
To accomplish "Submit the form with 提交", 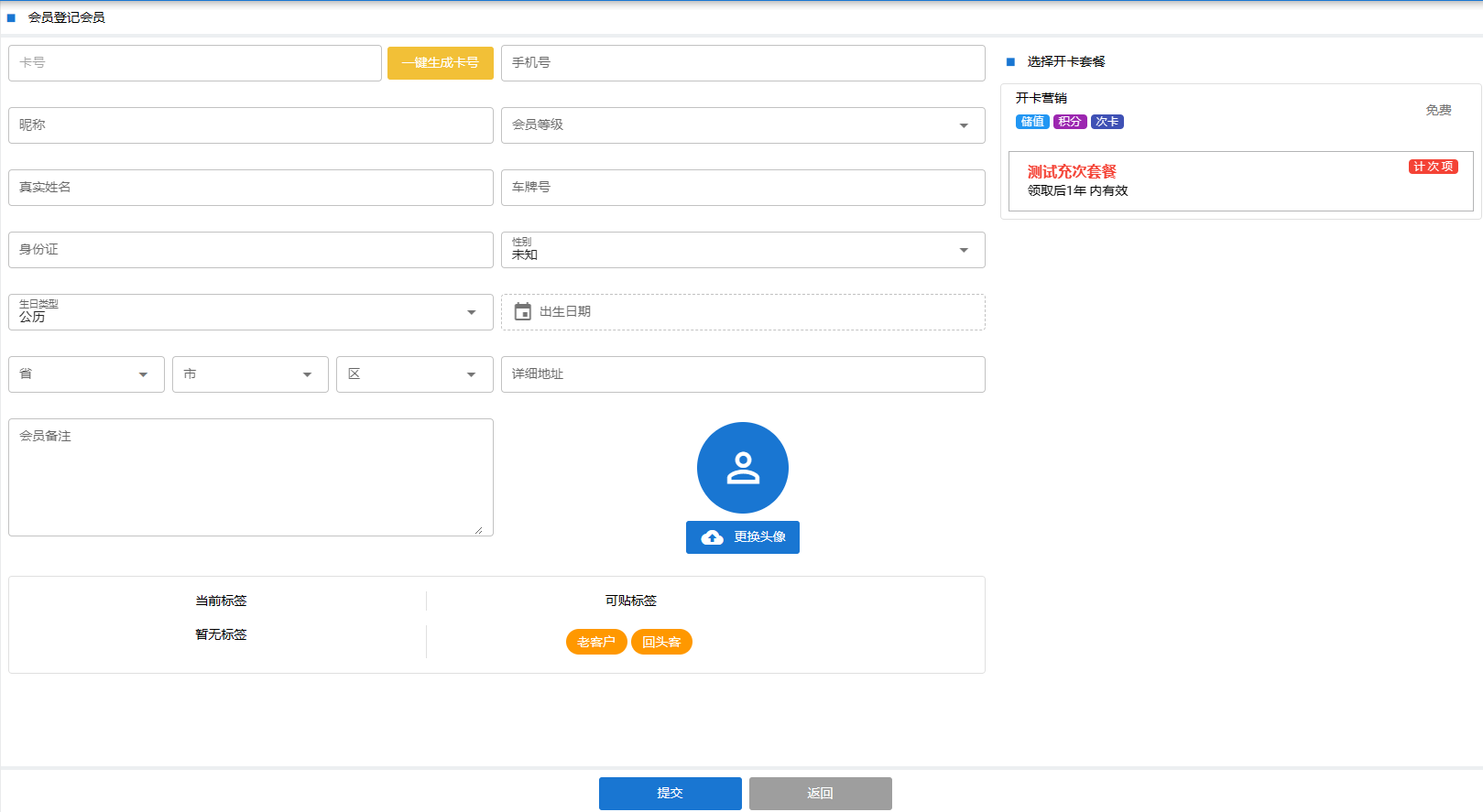I will (x=671, y=794).
